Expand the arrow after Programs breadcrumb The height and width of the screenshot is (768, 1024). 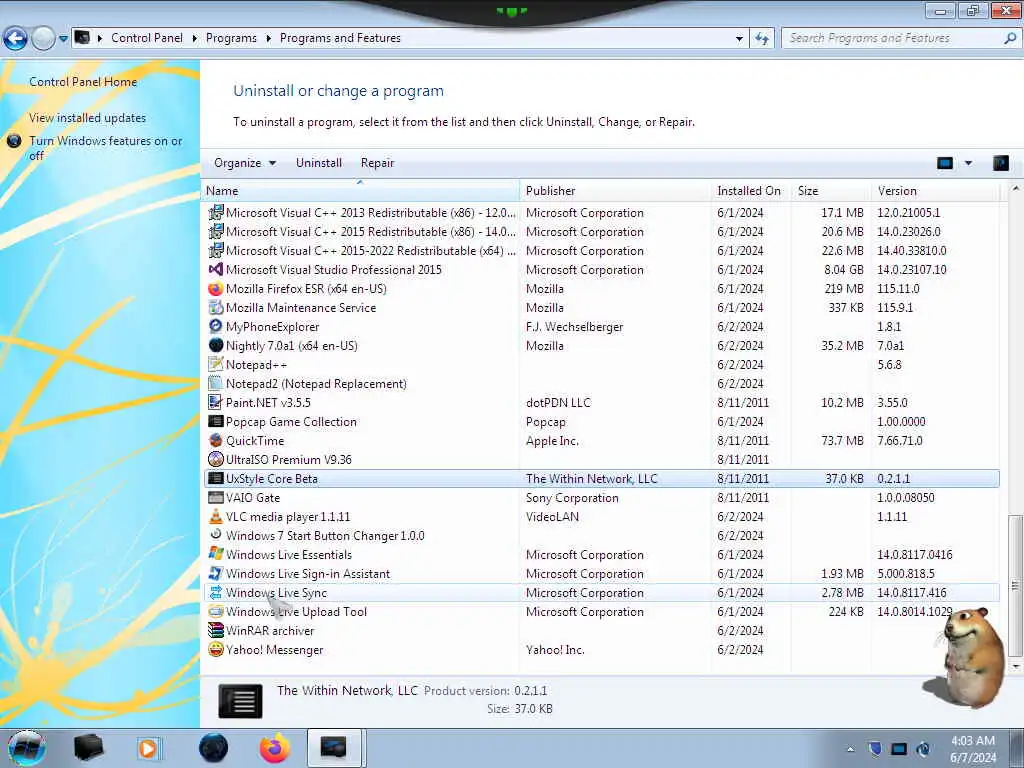[268, 39]
